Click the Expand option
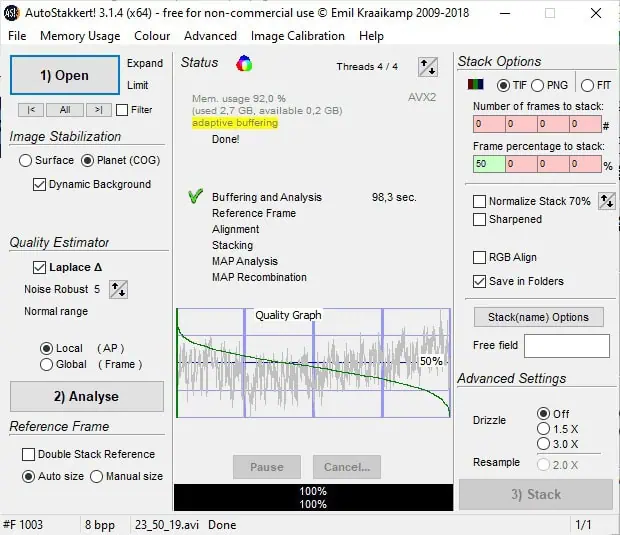The image size is (620, 535). point(145,63)
